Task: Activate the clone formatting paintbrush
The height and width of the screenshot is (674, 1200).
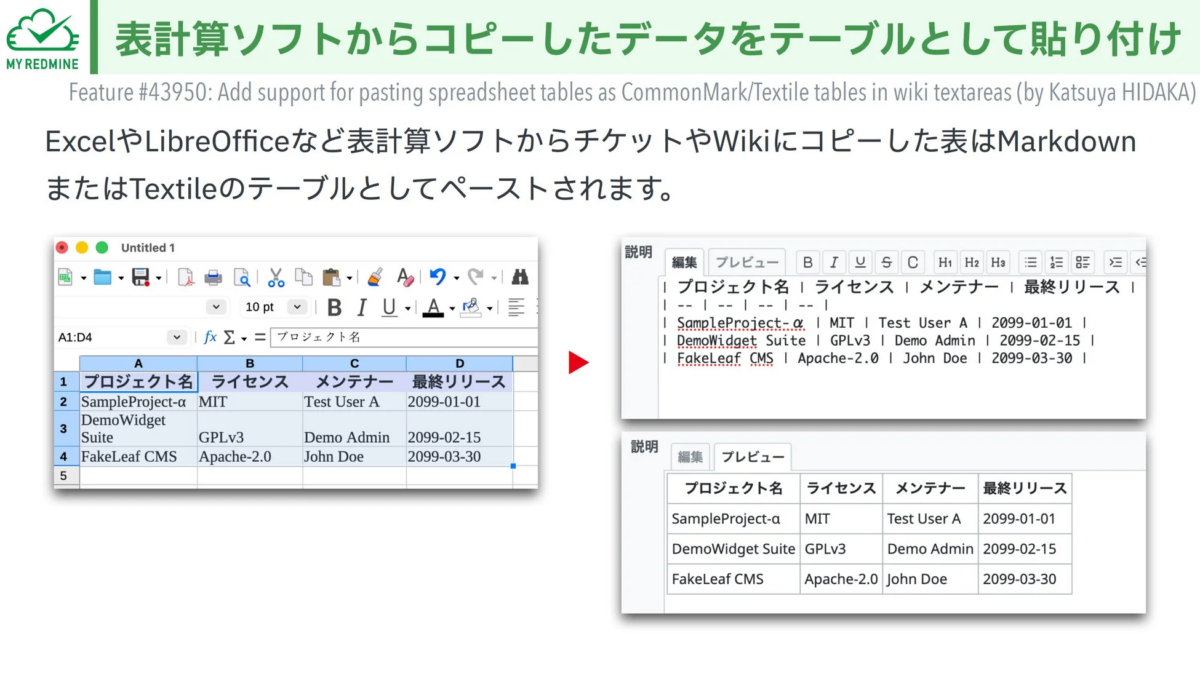Action: point(375,277)
